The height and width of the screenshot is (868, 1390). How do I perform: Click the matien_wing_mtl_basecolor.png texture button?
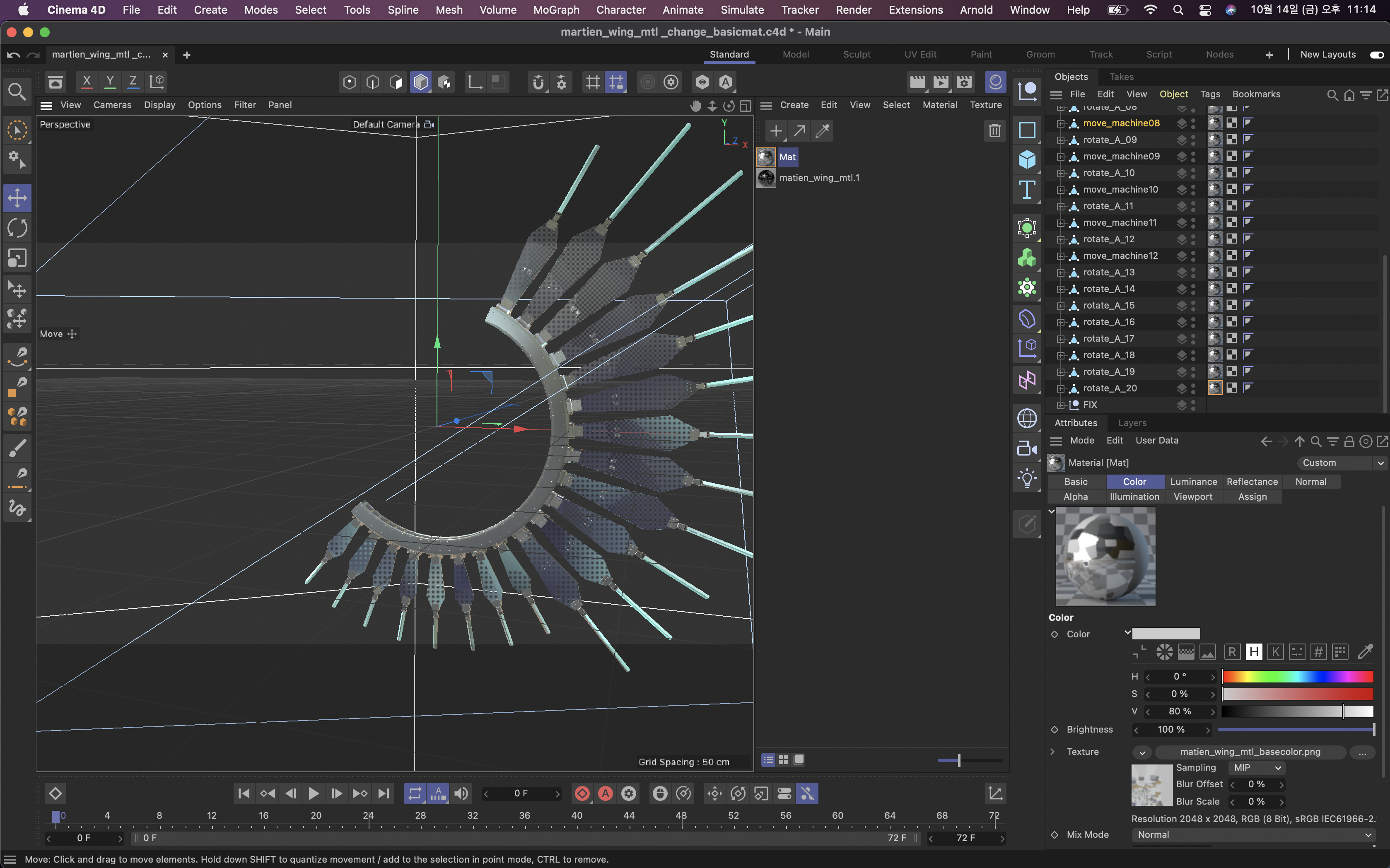[x=1249, y=752]
